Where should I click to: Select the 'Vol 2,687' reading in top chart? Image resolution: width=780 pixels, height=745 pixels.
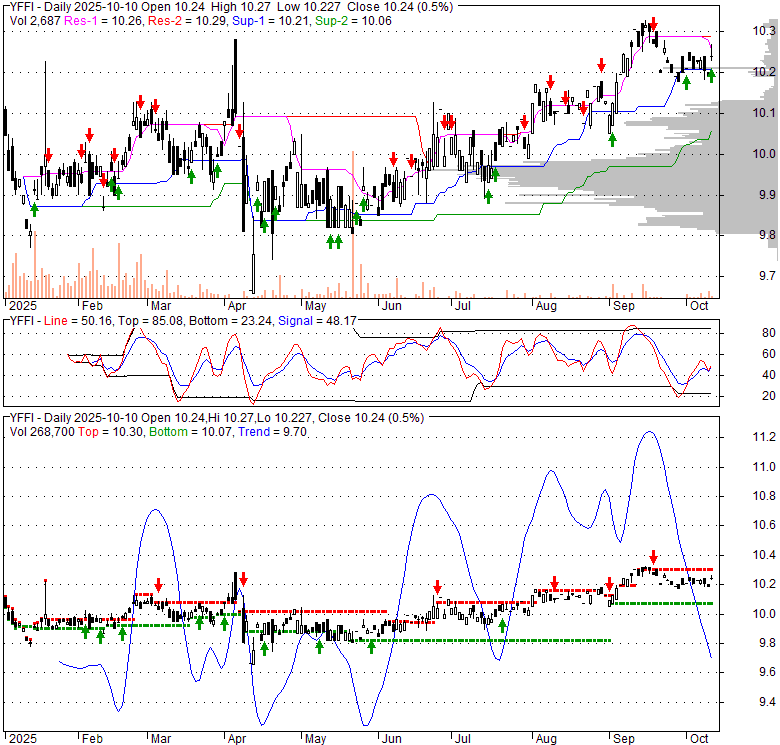tap(35, 21)
